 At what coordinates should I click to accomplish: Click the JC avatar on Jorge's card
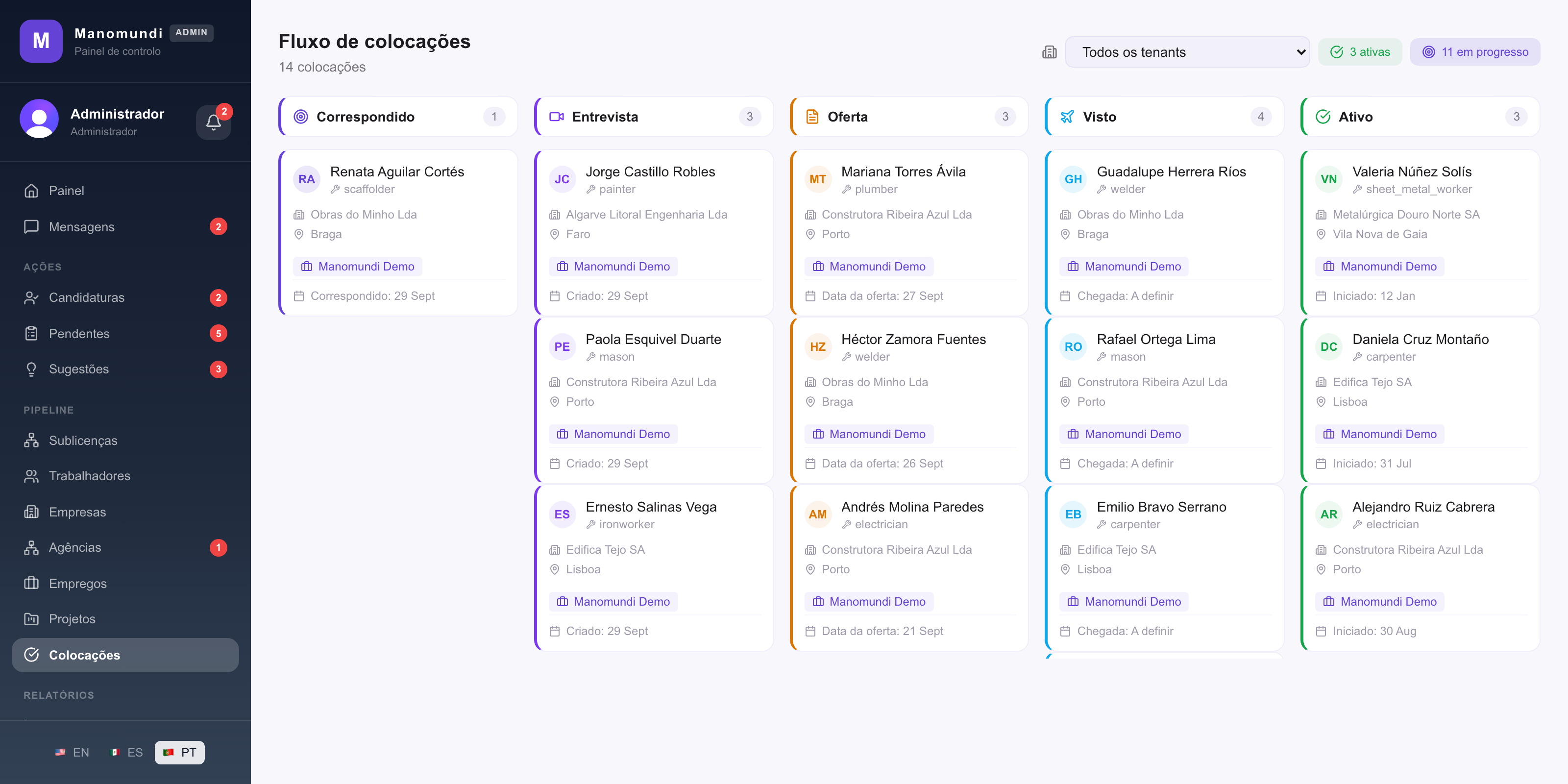[562, 179]
